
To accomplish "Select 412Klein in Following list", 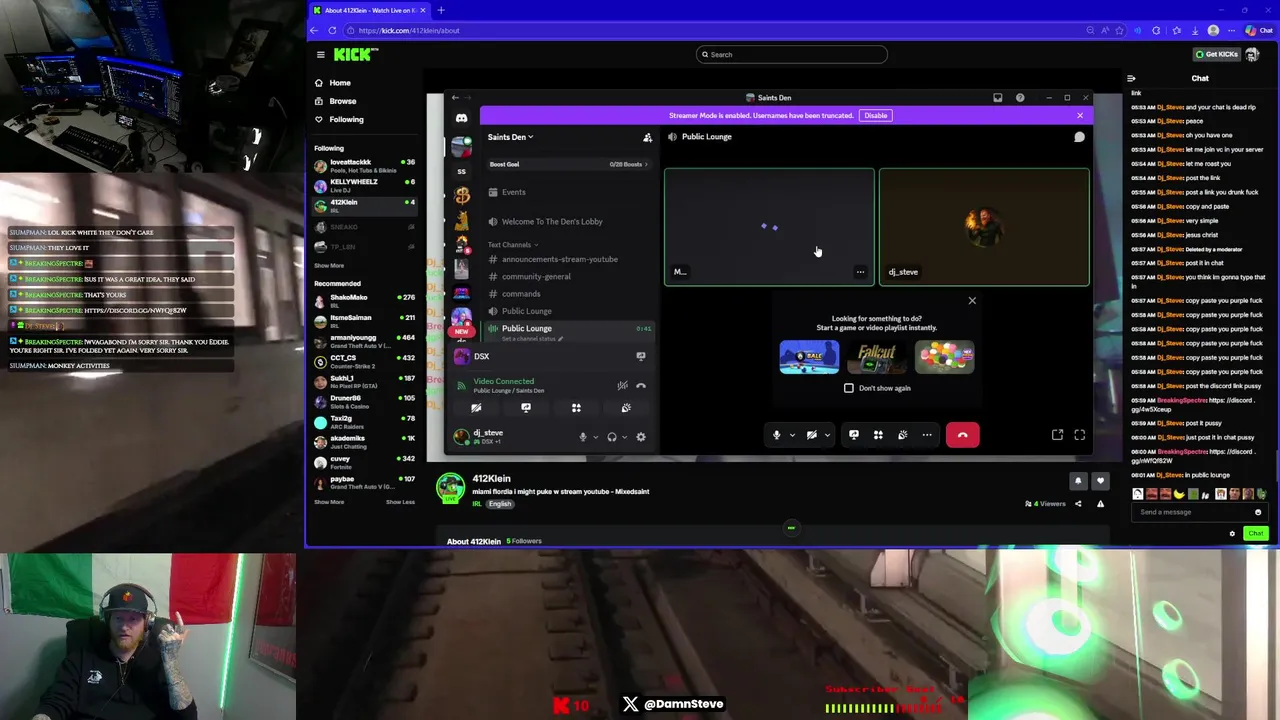I will pos(364,204).
